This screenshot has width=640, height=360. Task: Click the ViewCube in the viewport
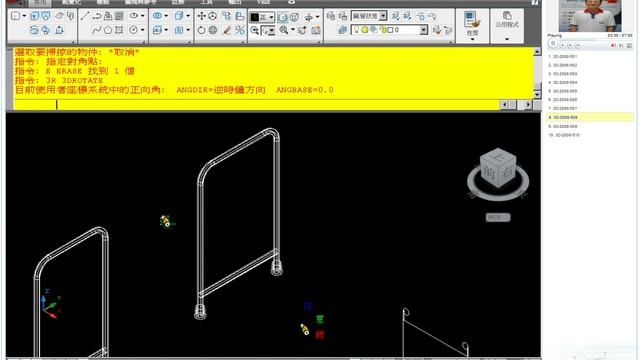pyautogui.click(x=498, y=168)
